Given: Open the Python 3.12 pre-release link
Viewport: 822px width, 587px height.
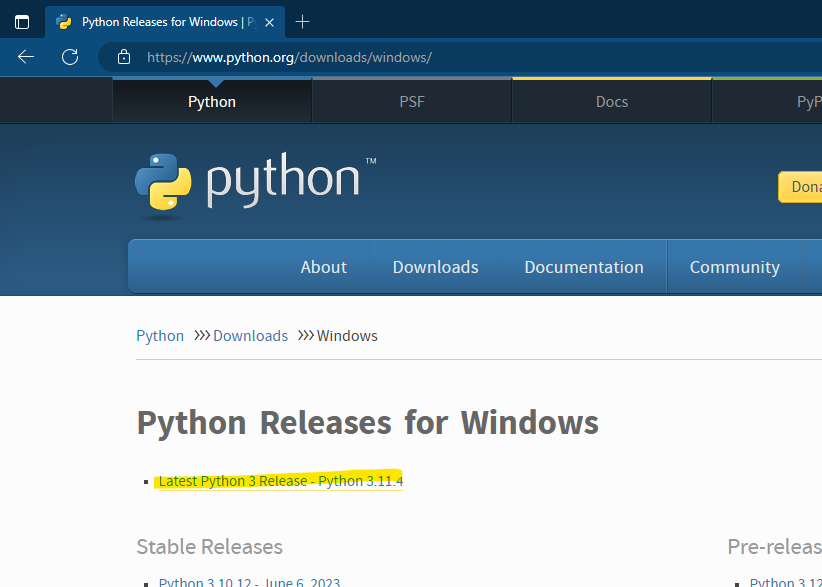Looking at the screenshot, I should (x=785, y=581).
